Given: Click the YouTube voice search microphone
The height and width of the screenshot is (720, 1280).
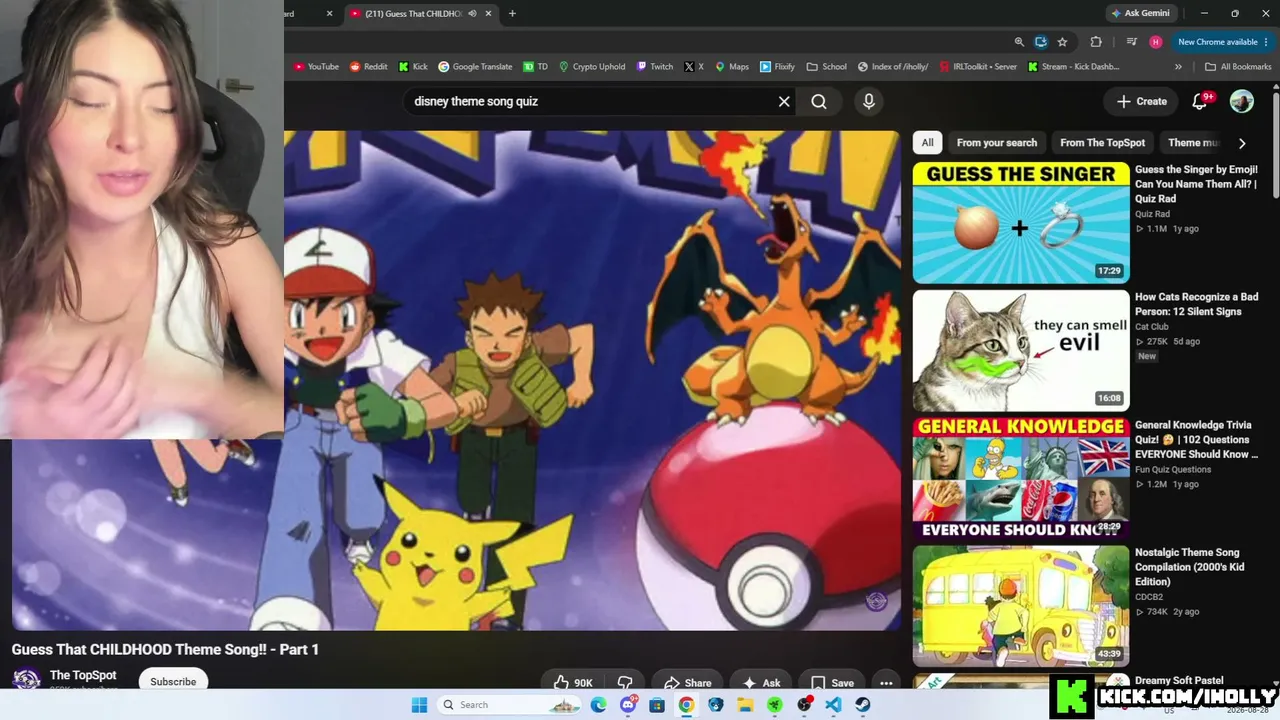Looking at the screenshot, I should pyautogui.click(x=868, y=101).
